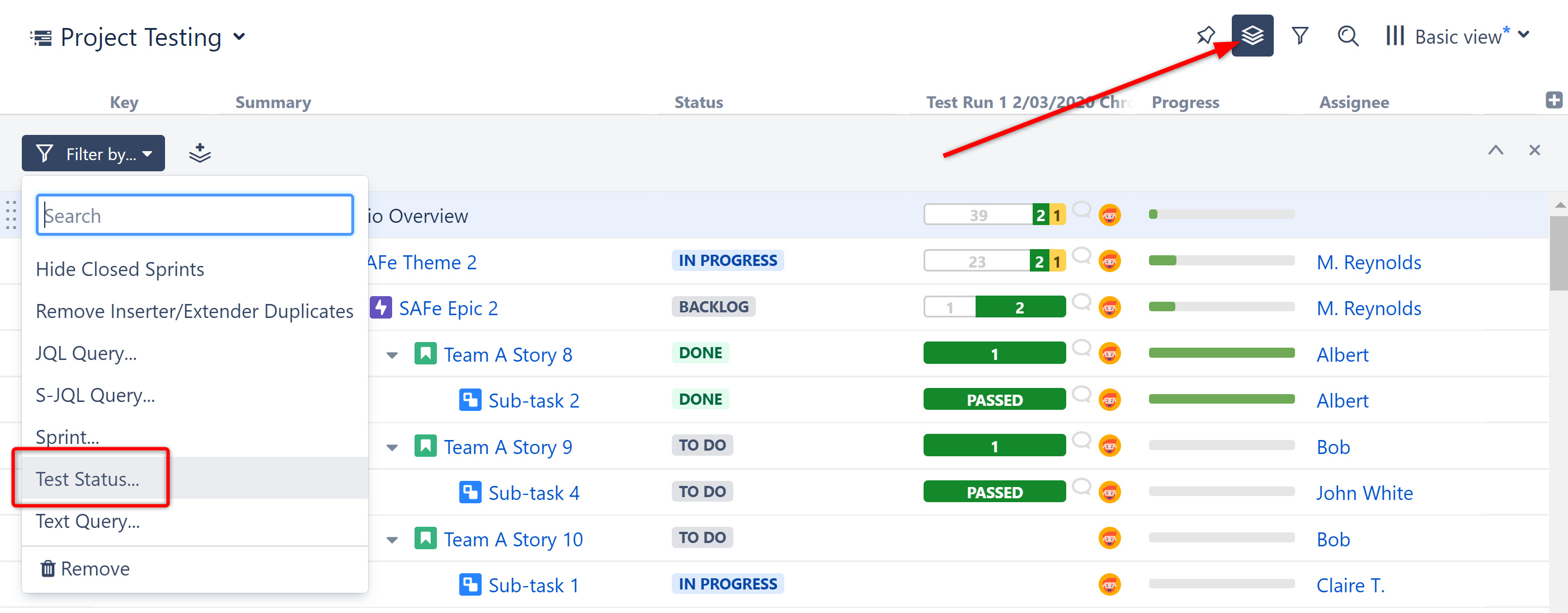Click the progress bar for SAFe Theme 2

pyautogui.click(x=1221, y=260)
